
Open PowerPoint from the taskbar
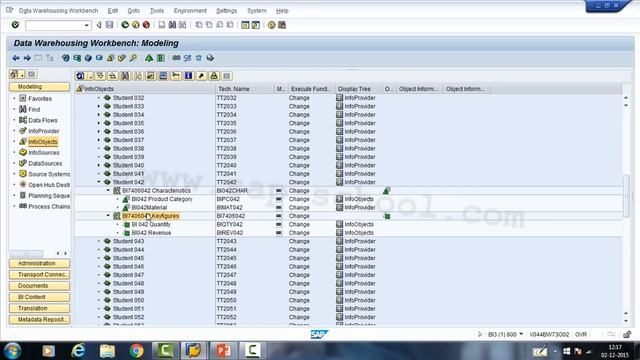(x=223, y=351)
